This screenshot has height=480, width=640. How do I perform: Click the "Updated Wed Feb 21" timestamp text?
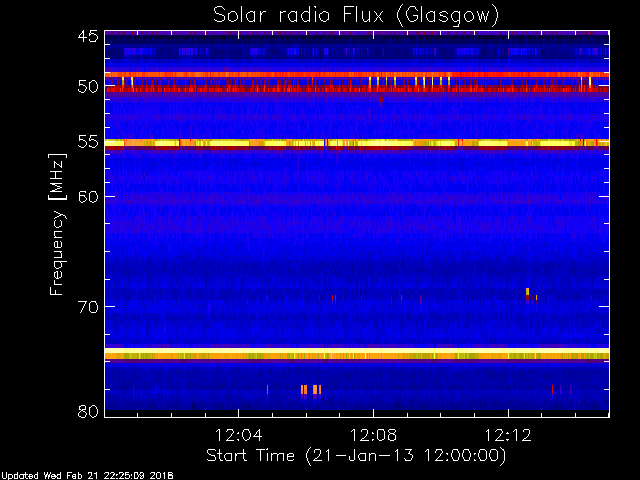coord(87,476)
